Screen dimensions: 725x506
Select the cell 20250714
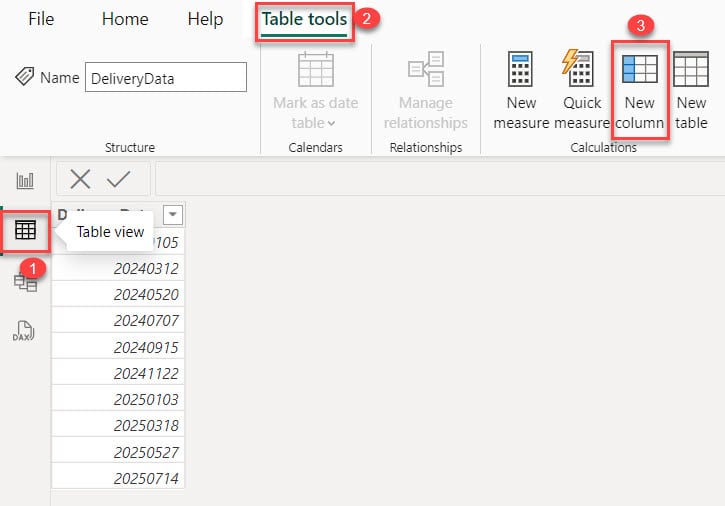(x=118, y=477)
